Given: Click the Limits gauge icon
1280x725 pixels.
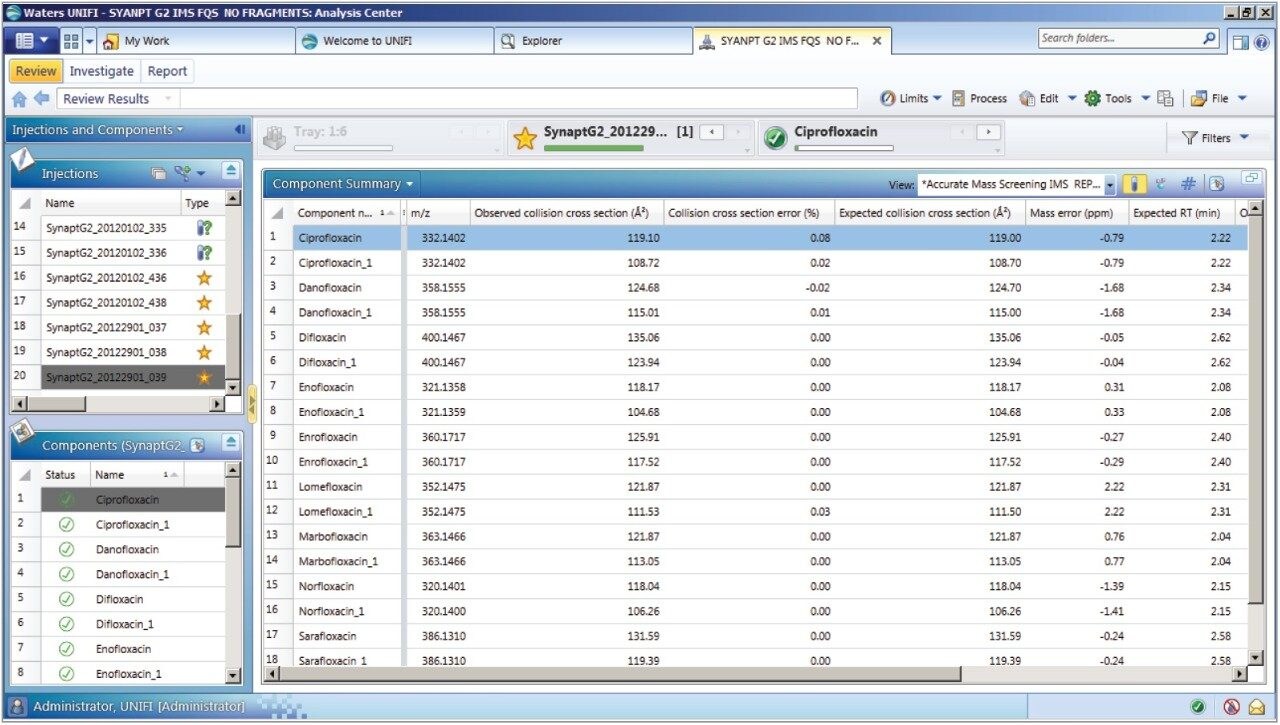Looking at the screenshot, I should click(887, 98).
